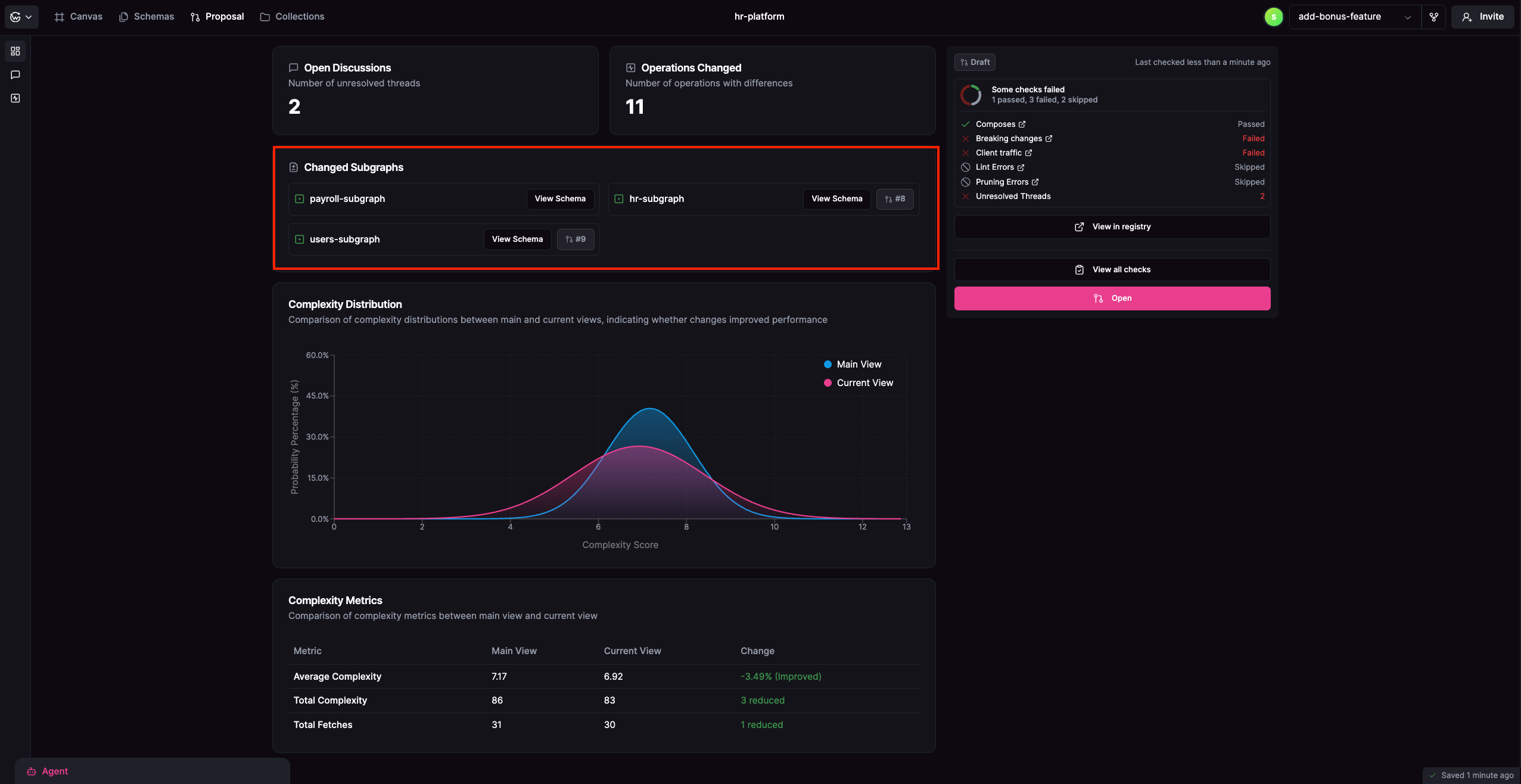Open the discussions chat icon in sidebar
This screenshot has height=784, width=1521.
15,74
